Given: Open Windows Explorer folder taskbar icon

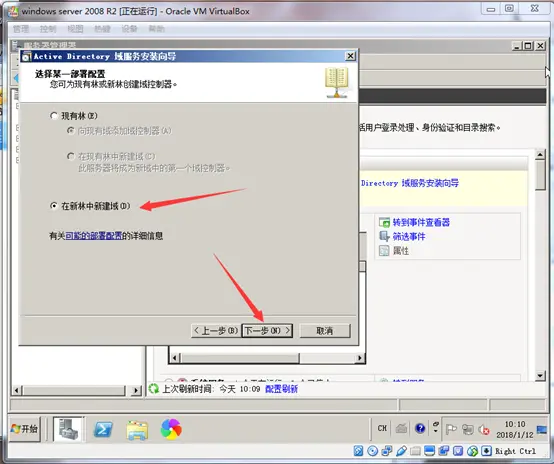Looking at the screenshot, I should (x=137, y=430).
